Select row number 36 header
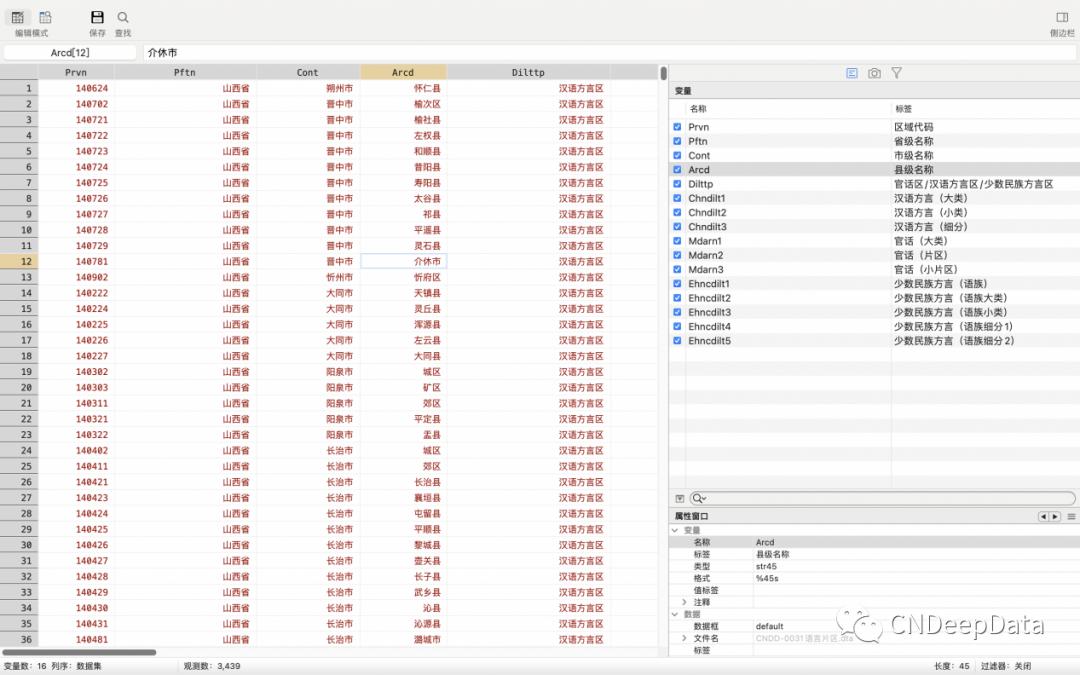Viewport: 1080px width, 675px height. pyautogui.click(x=19, y=640)
